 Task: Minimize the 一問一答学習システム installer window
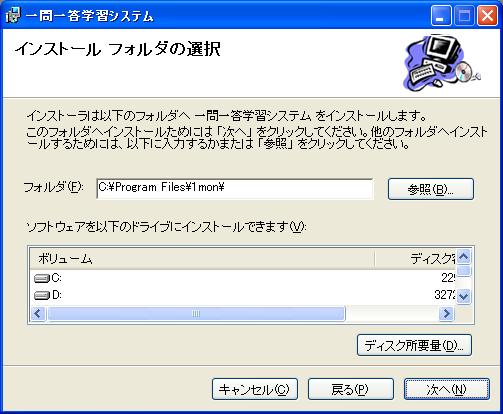(x=441, y=16)
